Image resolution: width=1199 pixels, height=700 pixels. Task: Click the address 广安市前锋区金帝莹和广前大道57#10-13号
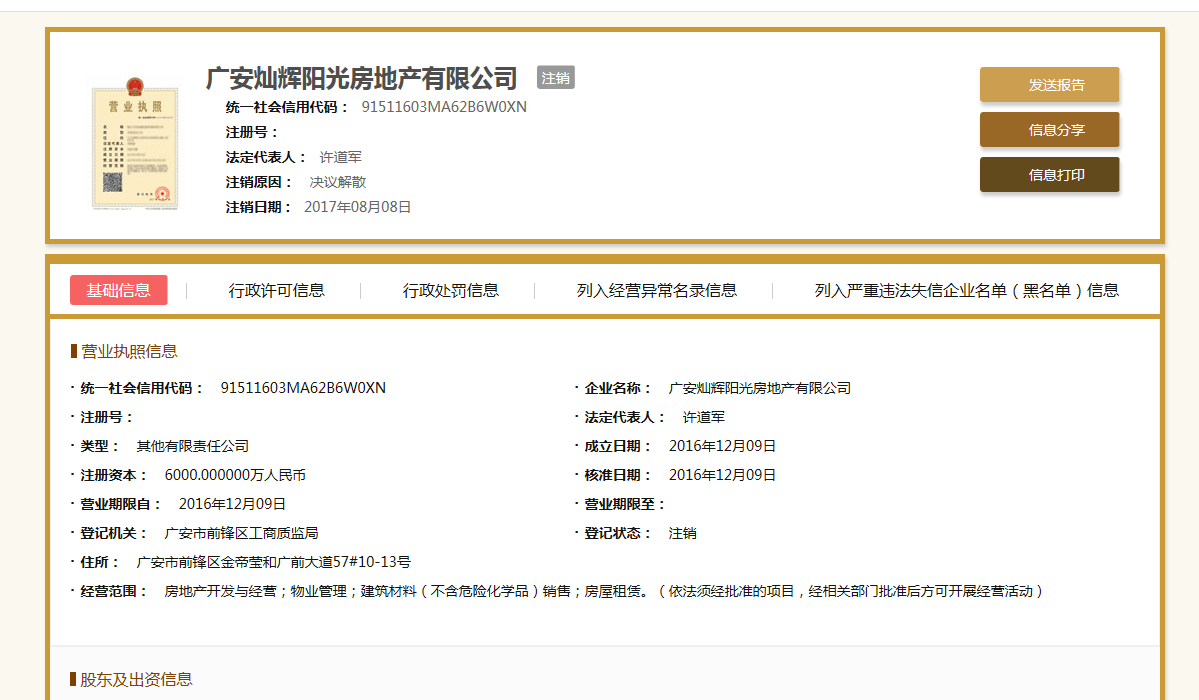coord(273,562)
